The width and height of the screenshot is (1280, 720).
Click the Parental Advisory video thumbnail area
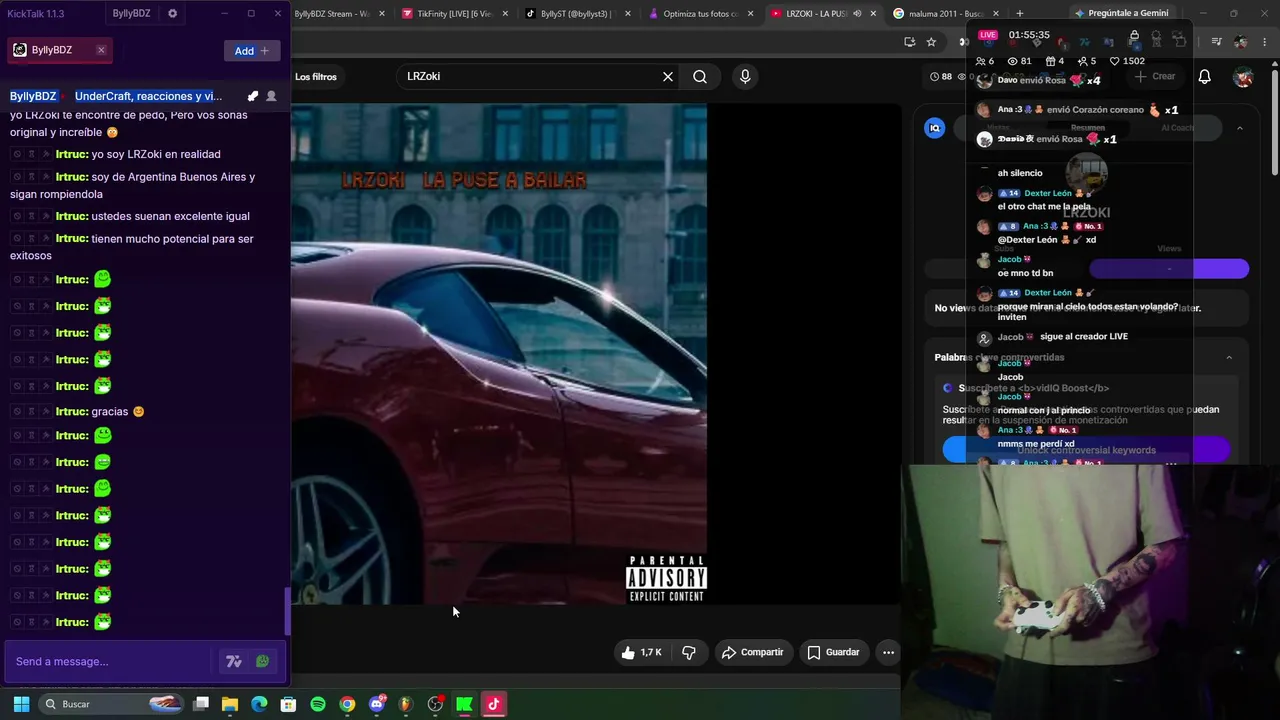pos(666,578)
